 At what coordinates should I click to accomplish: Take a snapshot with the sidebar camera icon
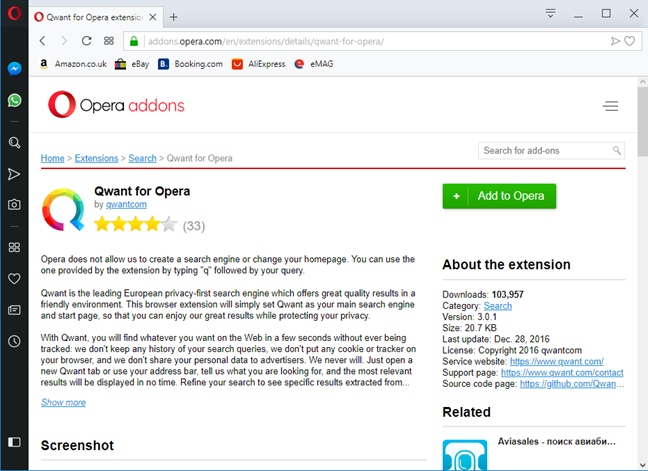point(14,205)
